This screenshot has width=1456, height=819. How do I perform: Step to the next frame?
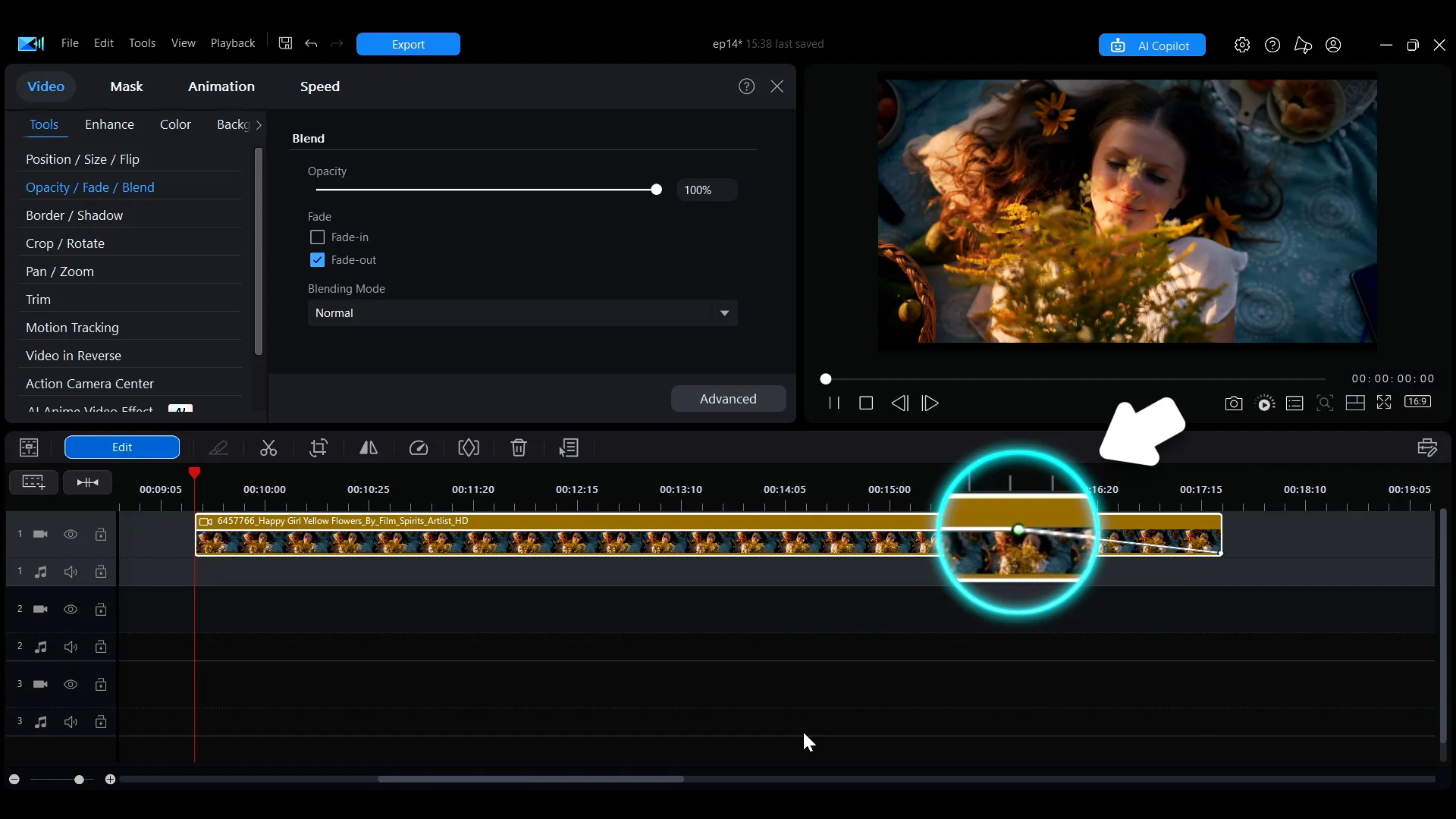click(x=930, y=403)
